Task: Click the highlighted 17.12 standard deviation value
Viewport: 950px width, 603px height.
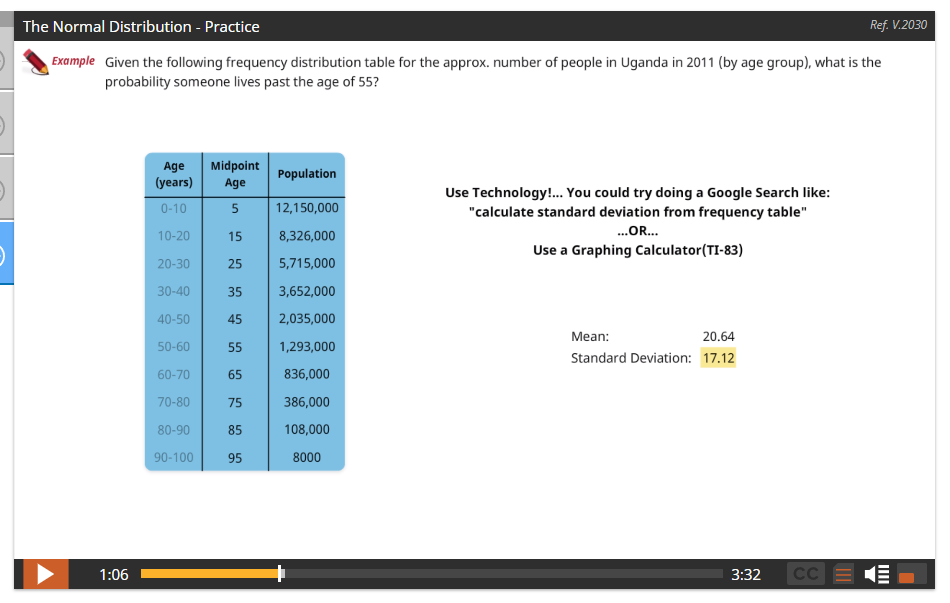Action: (718, 357)
